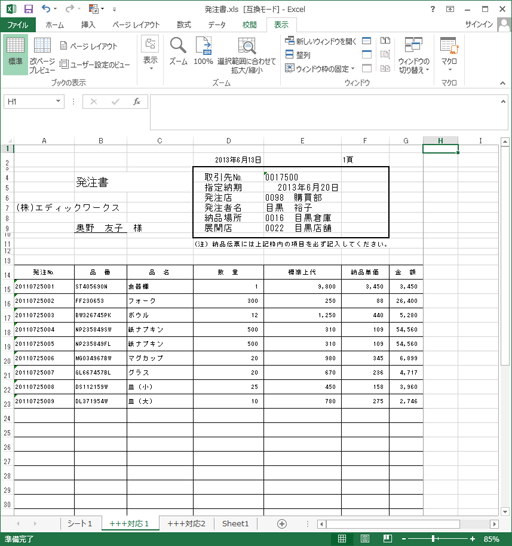512x546 pixels.
Task: Open the Undo history dropdown arrow
Action: click(55, 9)
